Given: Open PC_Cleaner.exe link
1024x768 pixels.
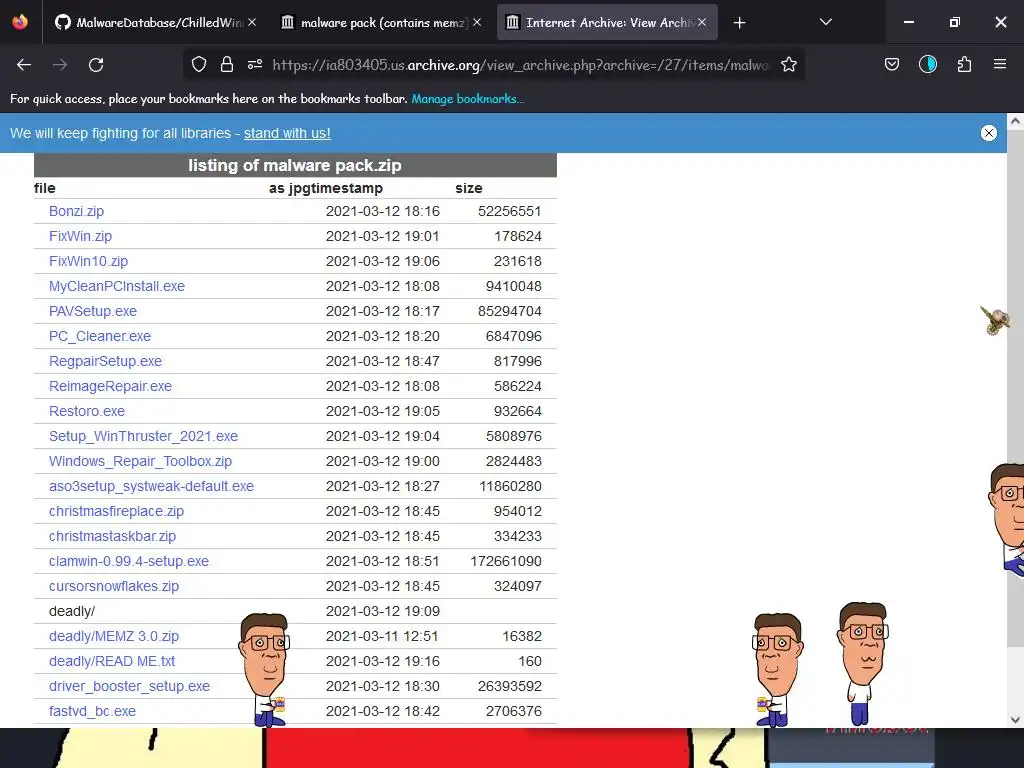Looking at the screenshot, I should coord(100,336).
